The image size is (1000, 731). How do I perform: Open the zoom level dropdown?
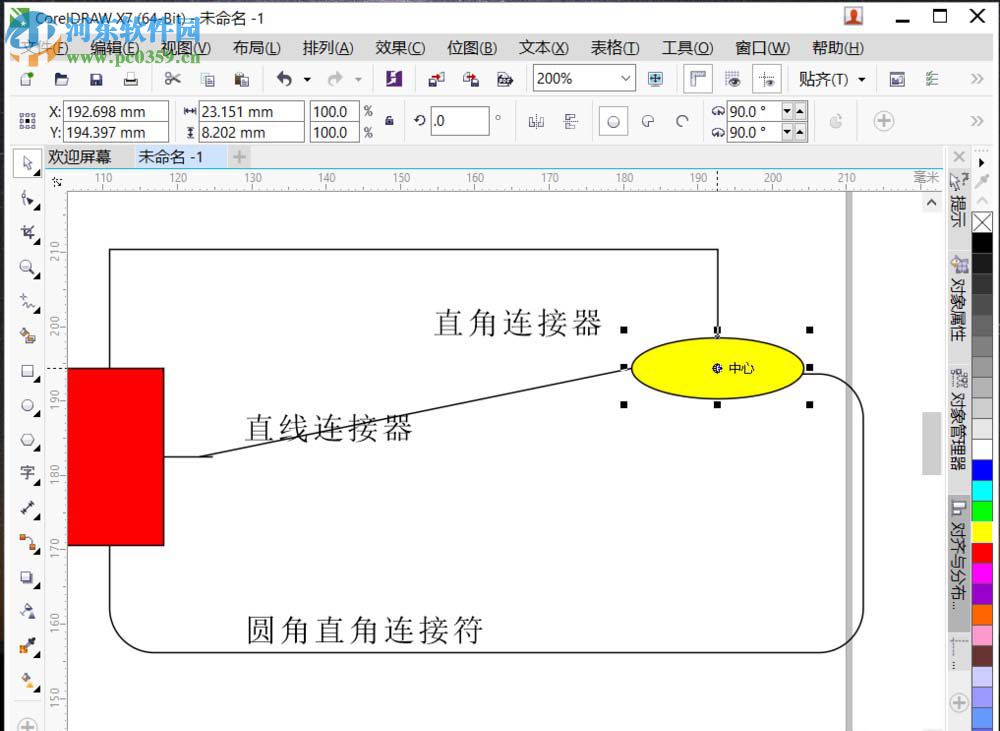[x=626, y=78]
